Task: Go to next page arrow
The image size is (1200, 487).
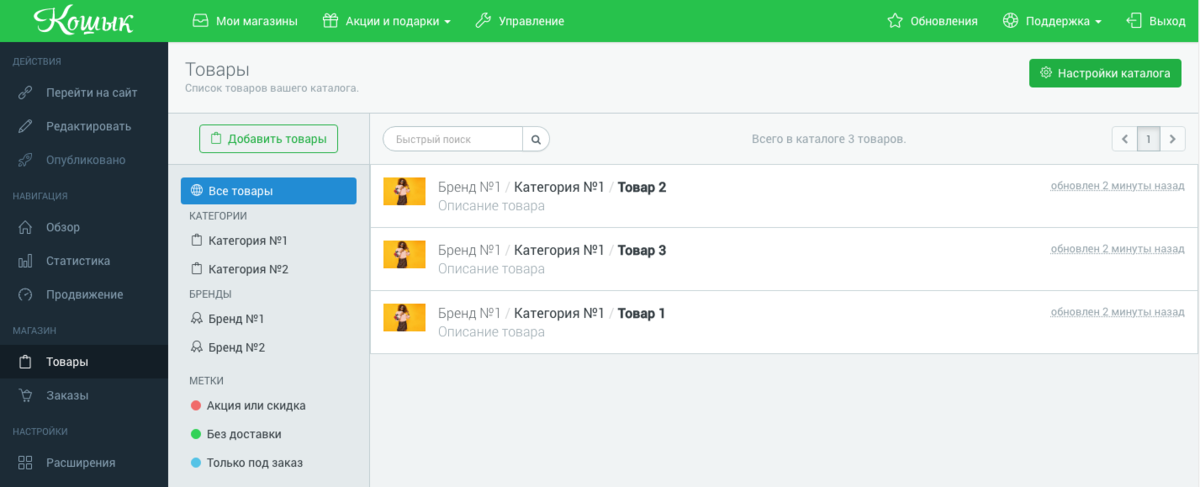Action: point(1173,139)
